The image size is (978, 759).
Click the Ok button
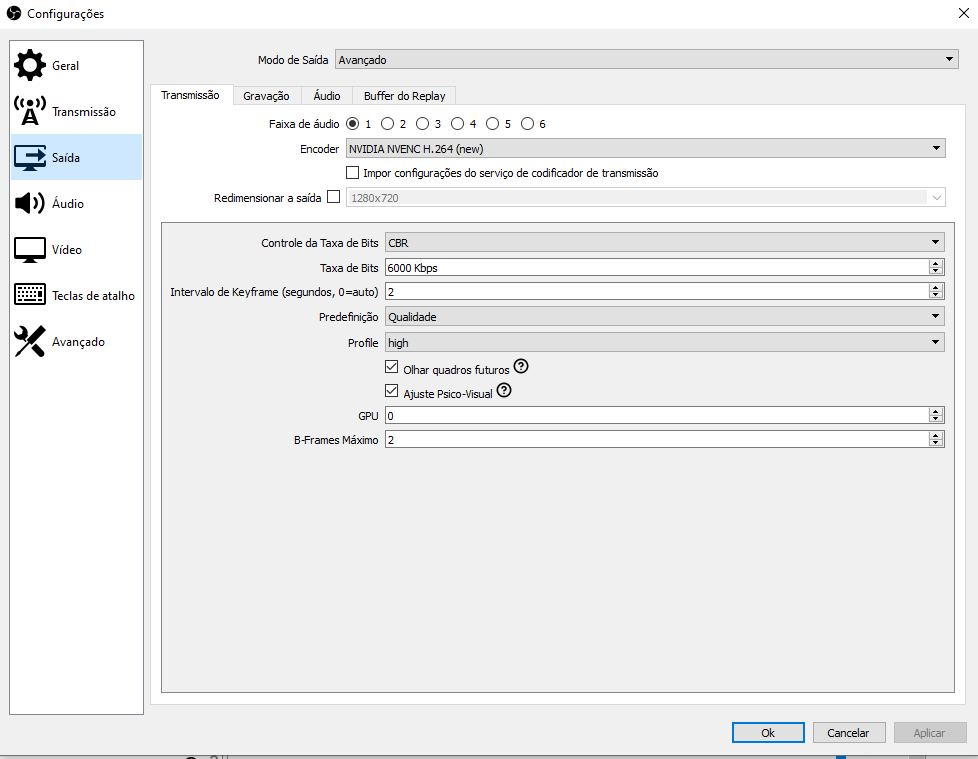(x=768, y=733)
